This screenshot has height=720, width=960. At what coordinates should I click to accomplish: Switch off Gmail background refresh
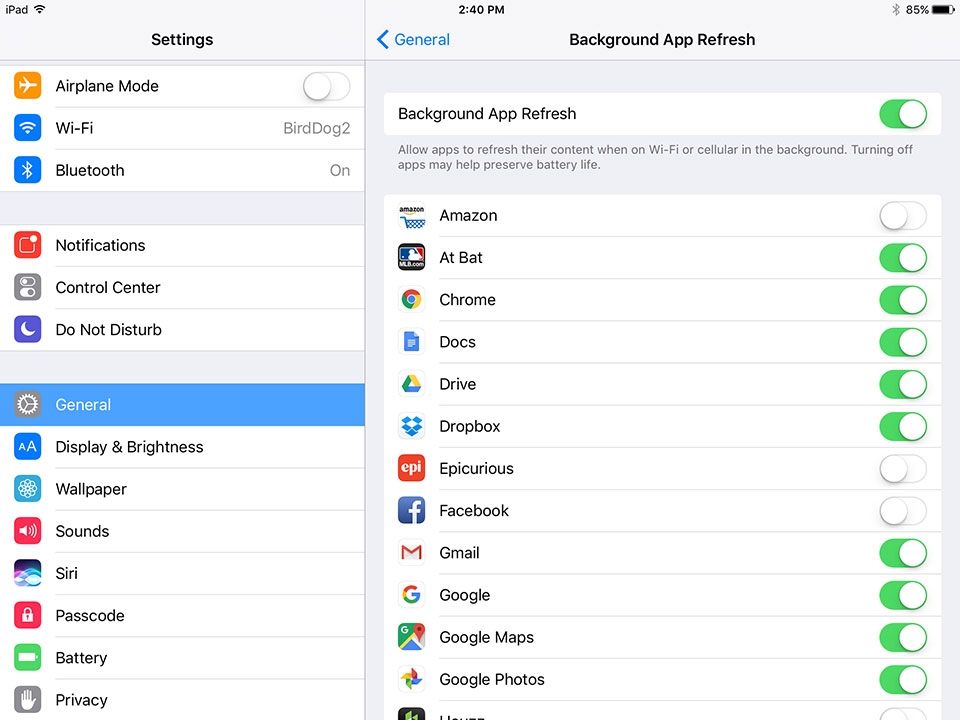[x=903, y=553]
